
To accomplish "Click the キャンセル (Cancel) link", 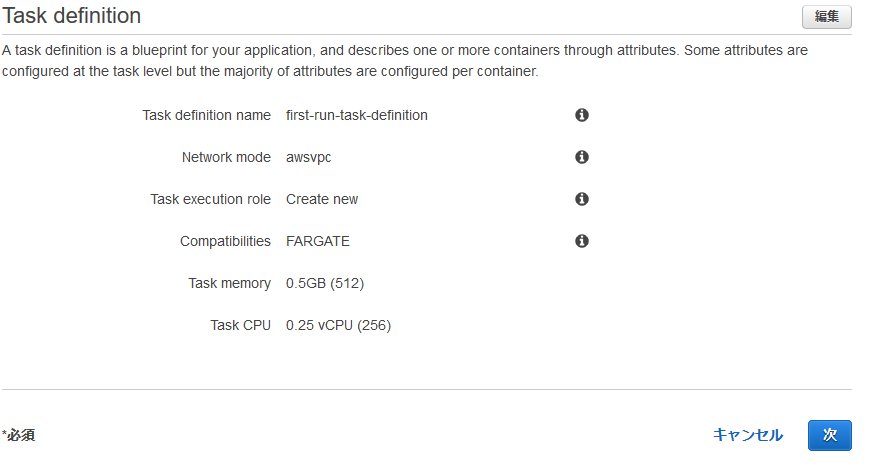I will click(x=747, y=435).
